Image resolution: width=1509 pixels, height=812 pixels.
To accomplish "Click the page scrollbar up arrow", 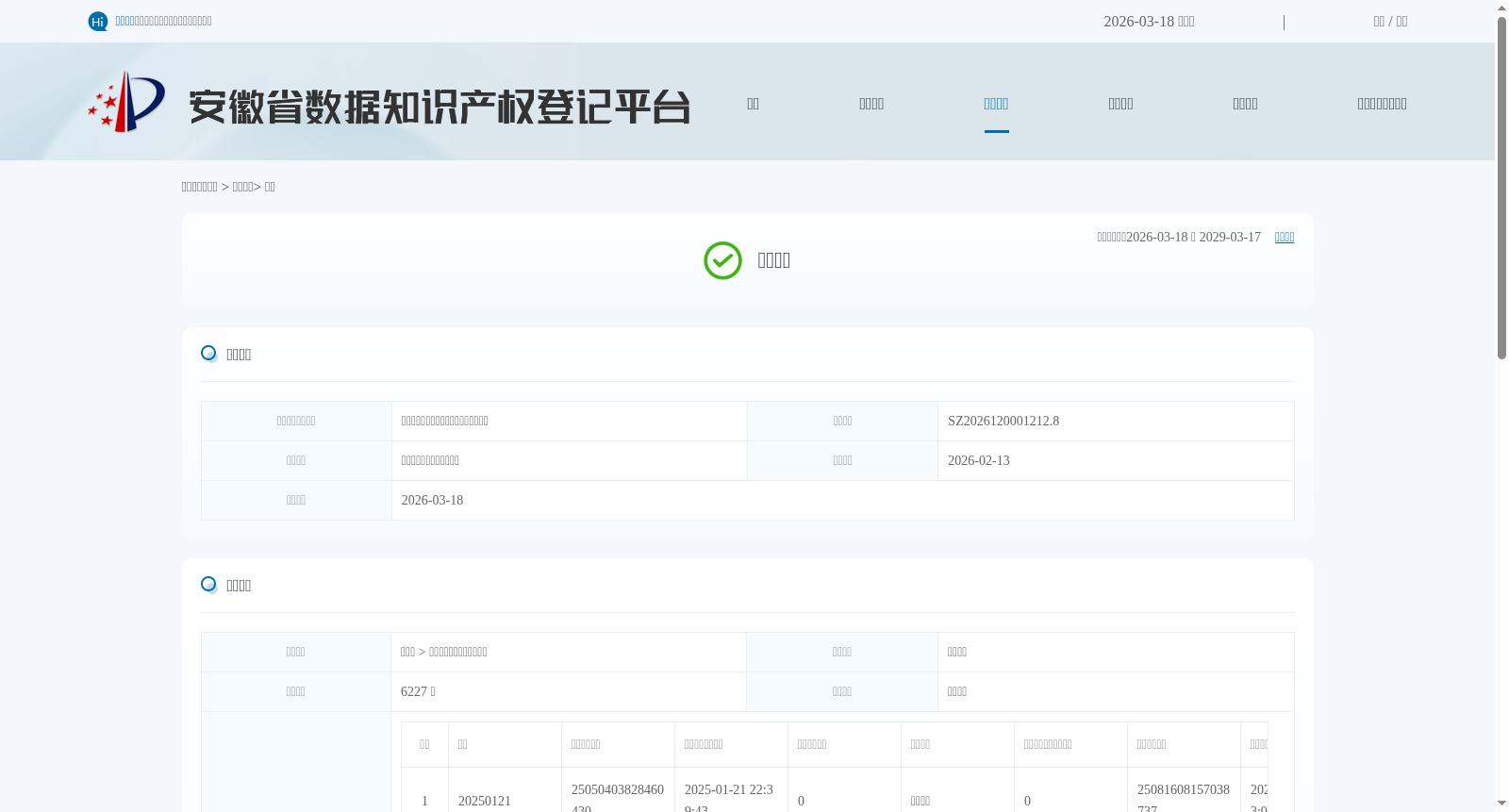I will tap(1501, 8).
